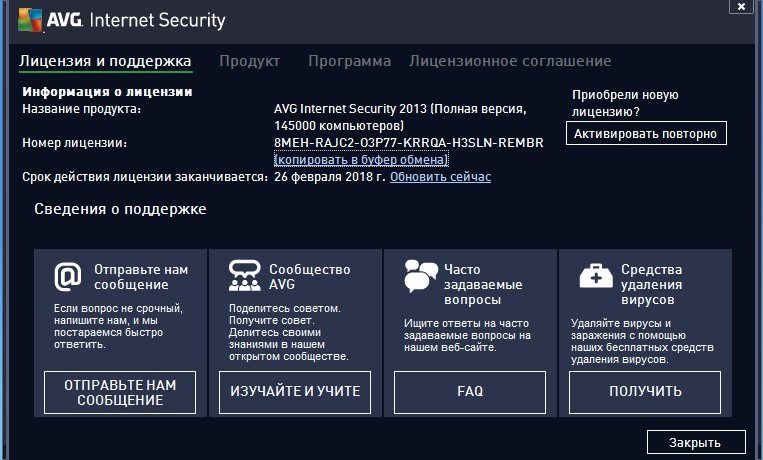Click the Обновить сейчас link
The width and height of the screenshot is (763, 460).
point(440,177)
